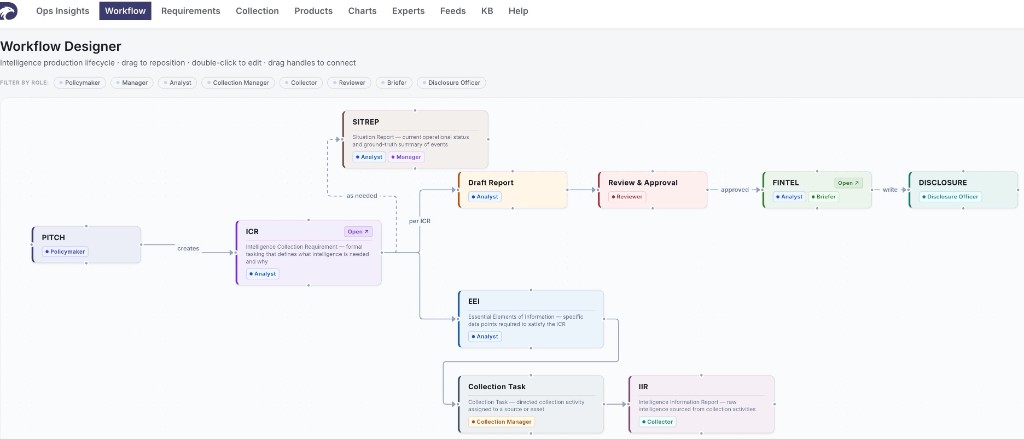Image resolution: width=1024 pixels, height=439 pixels.
Task: Click the app logo icon
Action: click(8, 10)
